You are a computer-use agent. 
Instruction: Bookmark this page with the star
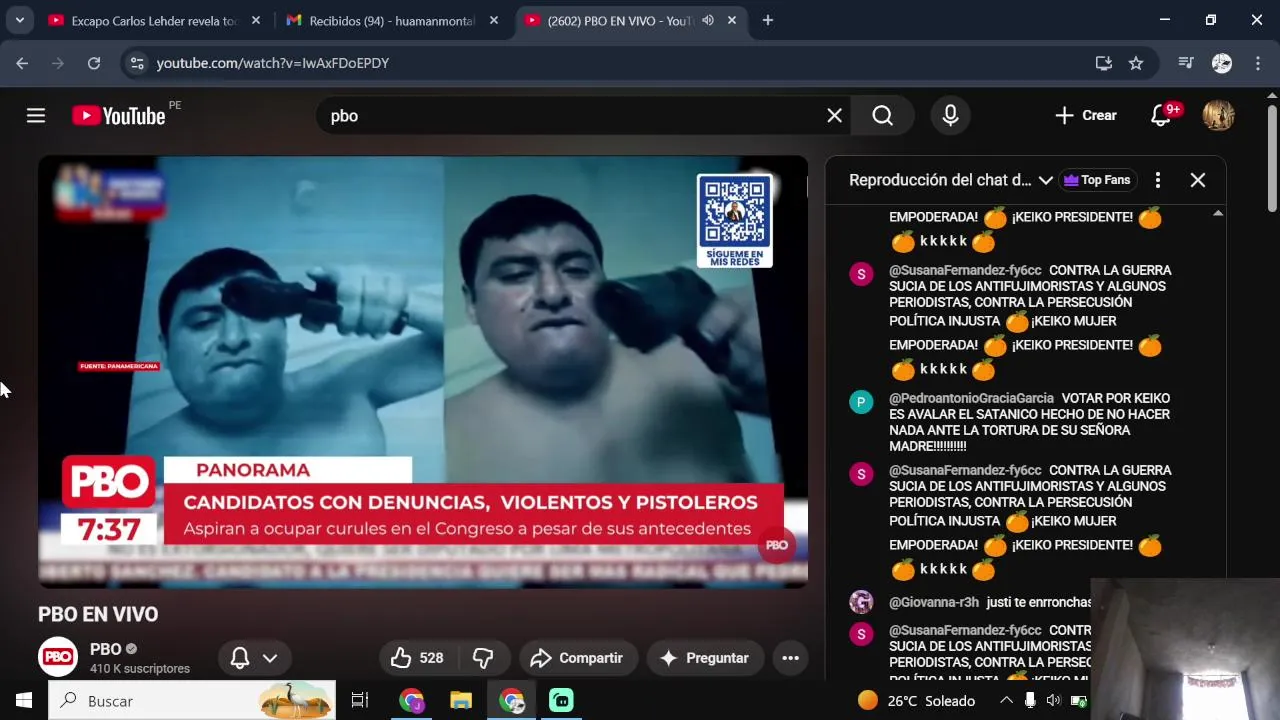(1136, 63)
